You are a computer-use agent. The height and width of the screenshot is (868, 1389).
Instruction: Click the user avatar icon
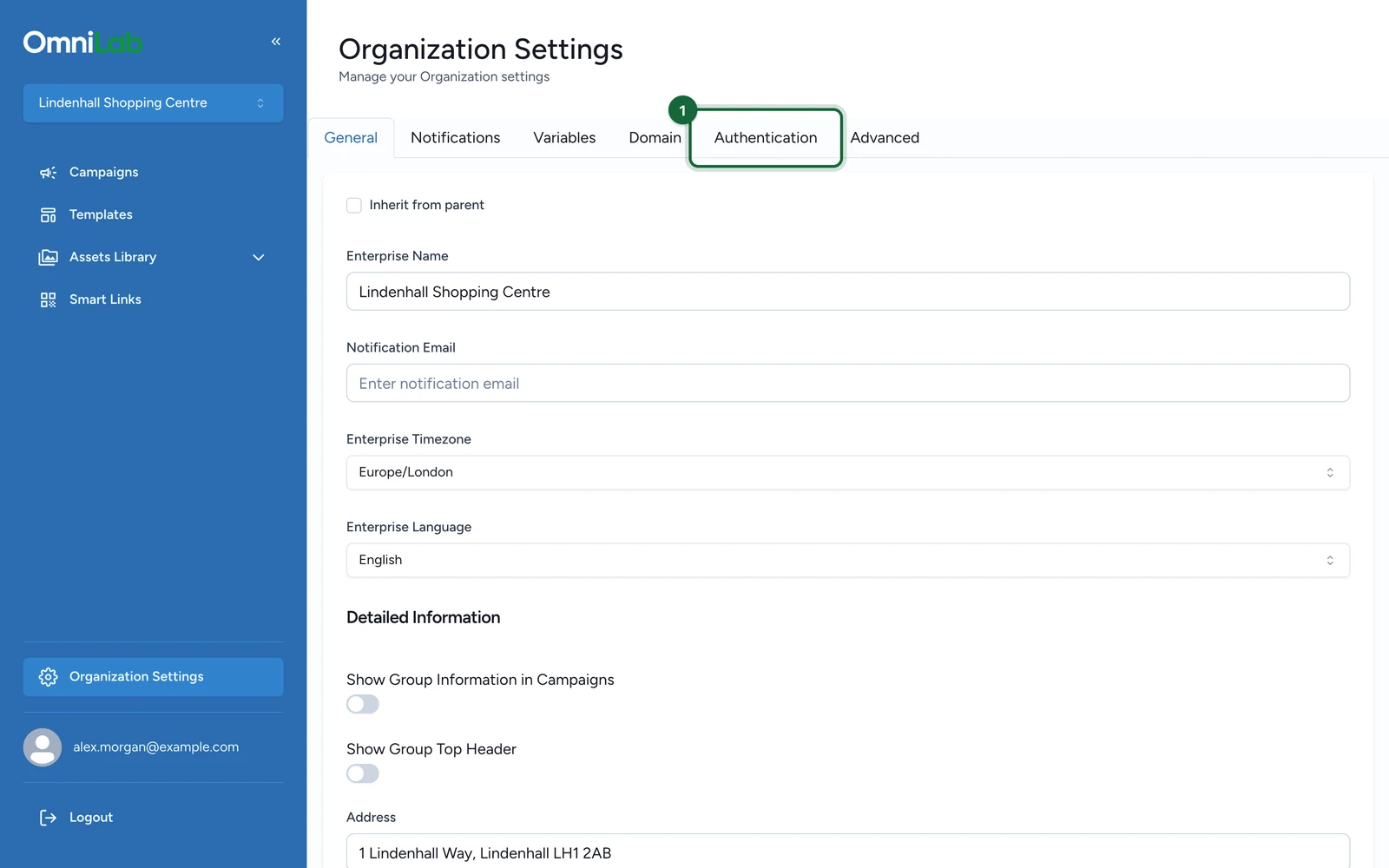point(43,747)
